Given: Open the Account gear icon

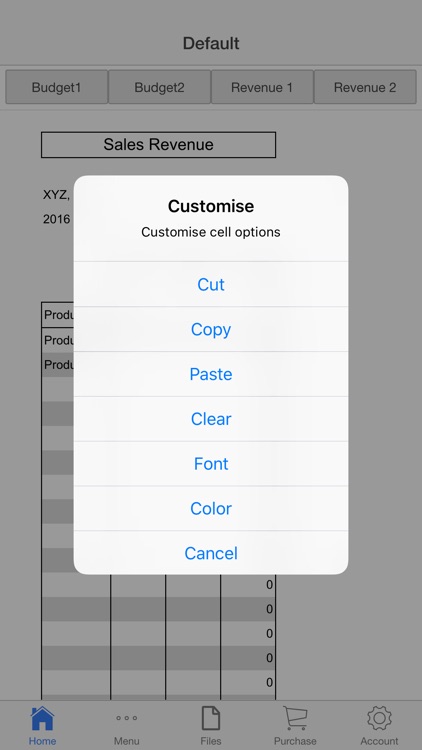Looking at the screenshot, I should pos(379,718).
